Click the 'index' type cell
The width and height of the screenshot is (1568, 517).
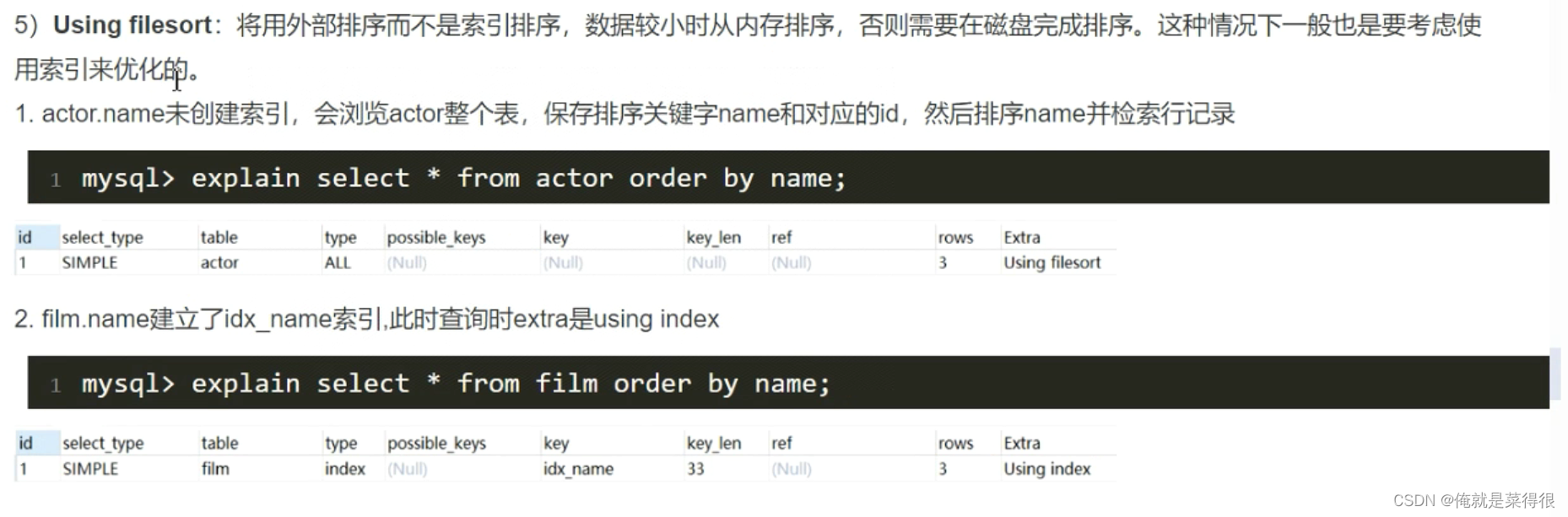pyautogui.click(x=345, y=469)
